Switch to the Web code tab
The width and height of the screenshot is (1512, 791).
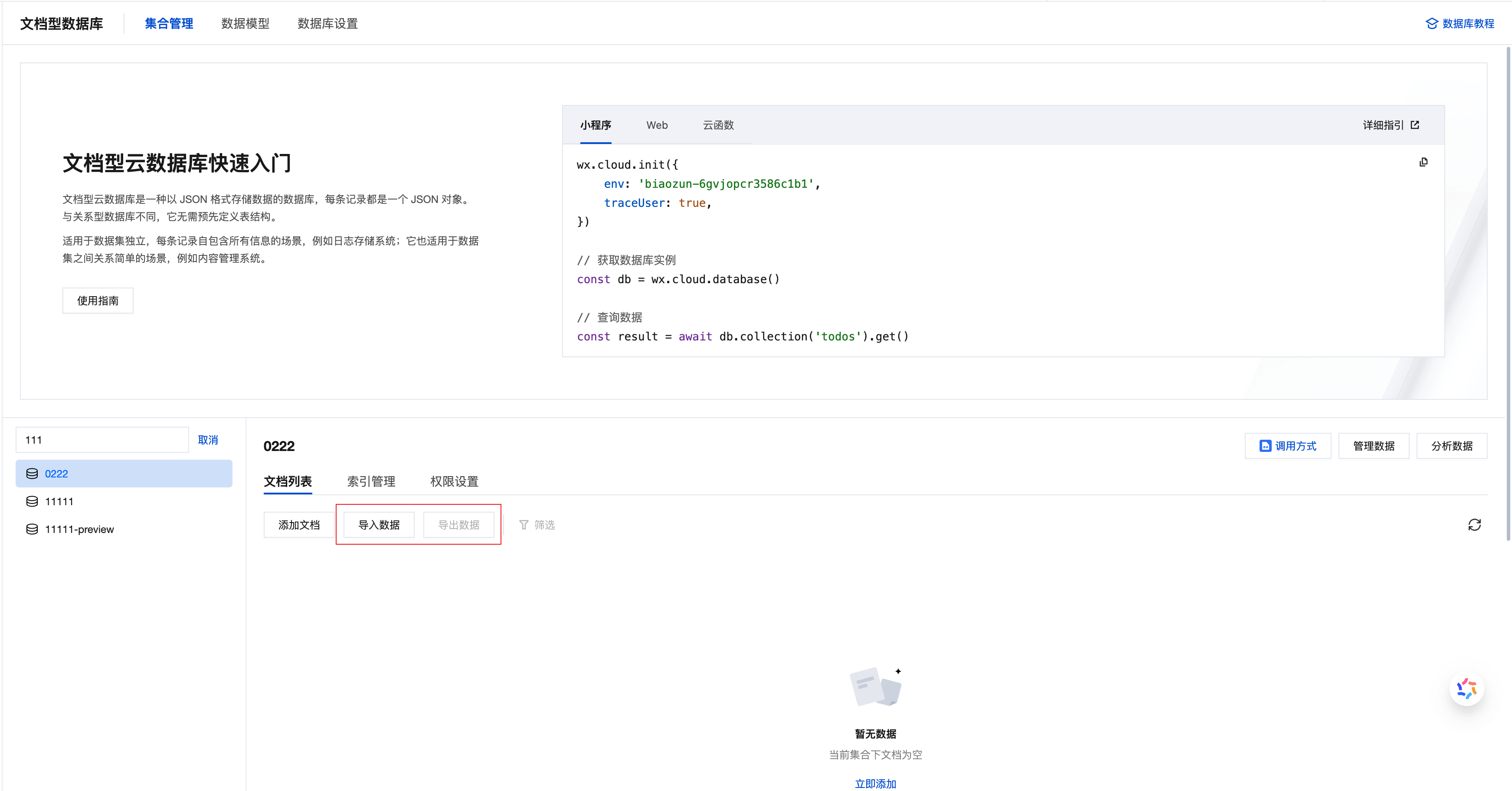tap(657, 125)
